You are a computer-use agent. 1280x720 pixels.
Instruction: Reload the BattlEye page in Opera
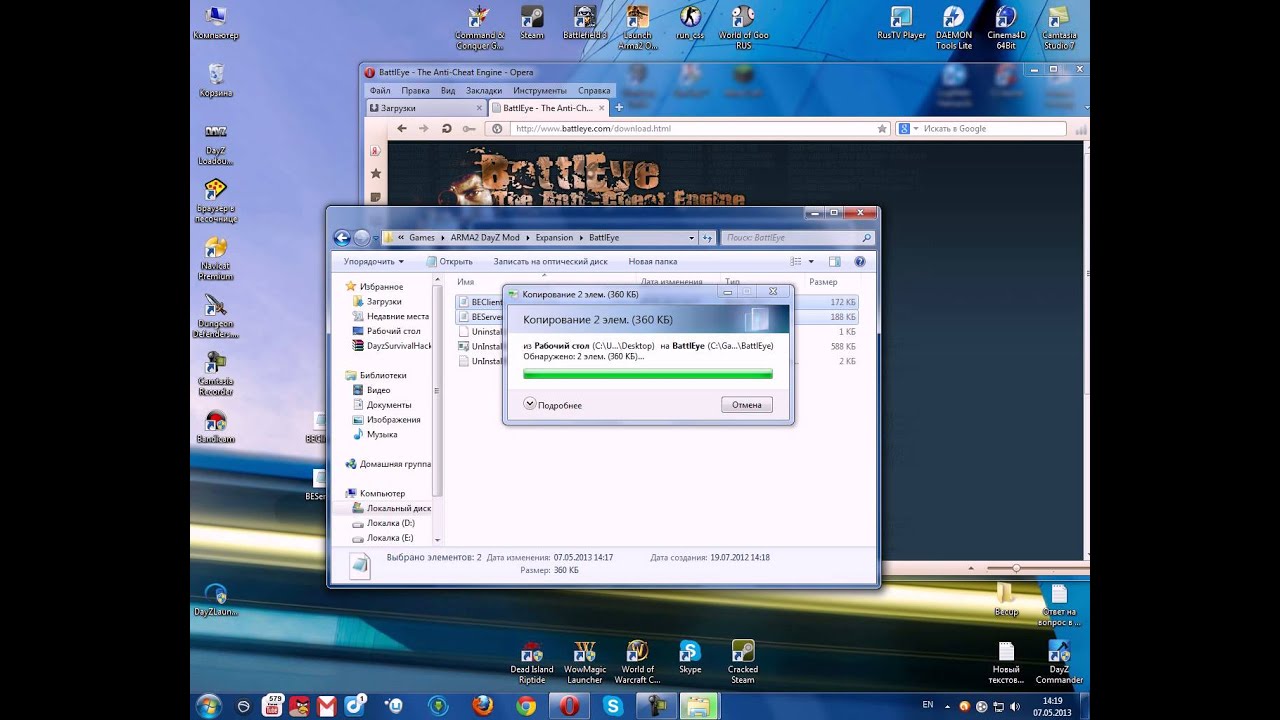click(x=446, y=129)
